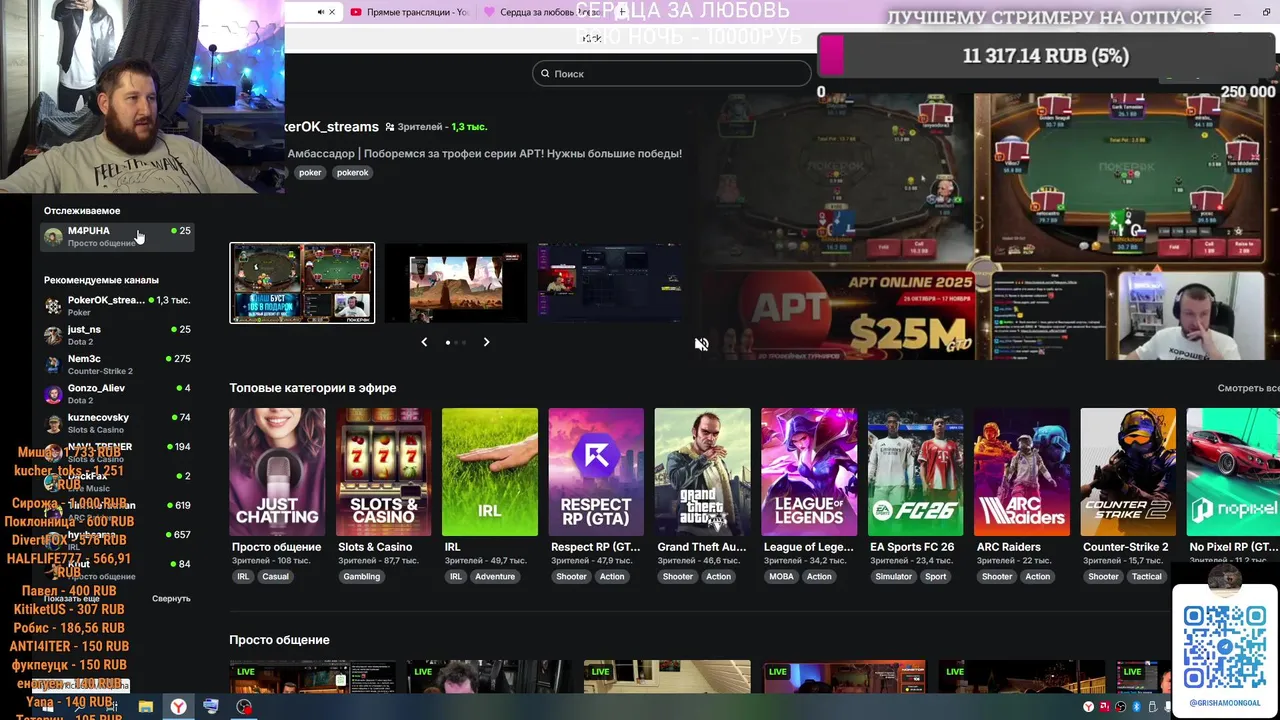The width and height of the screenshot is (1280, 720).
Task: Click the search magnifier icon
Action: pyautogui.click(x=545, y=73)
